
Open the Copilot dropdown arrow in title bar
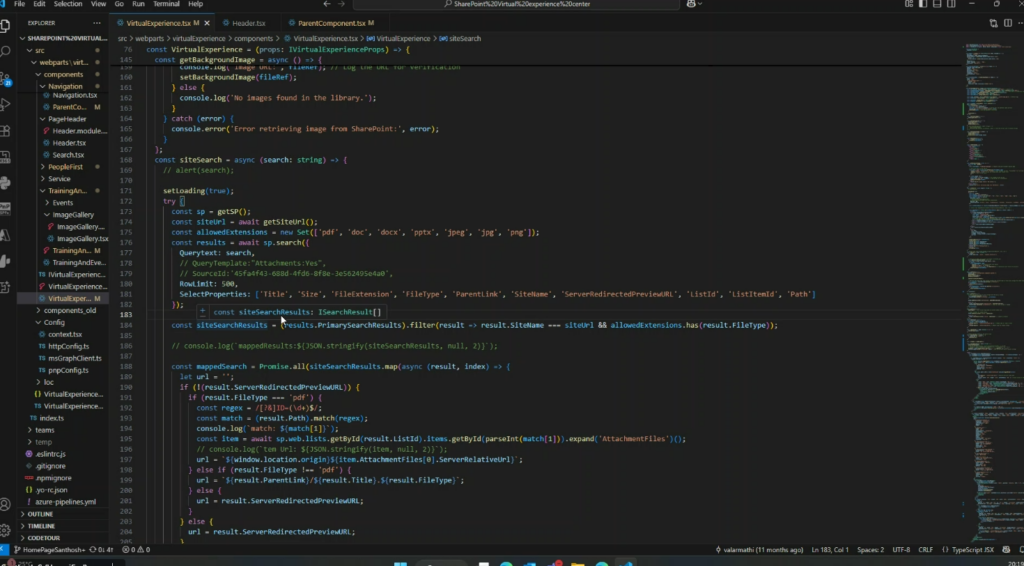[699, 4]
